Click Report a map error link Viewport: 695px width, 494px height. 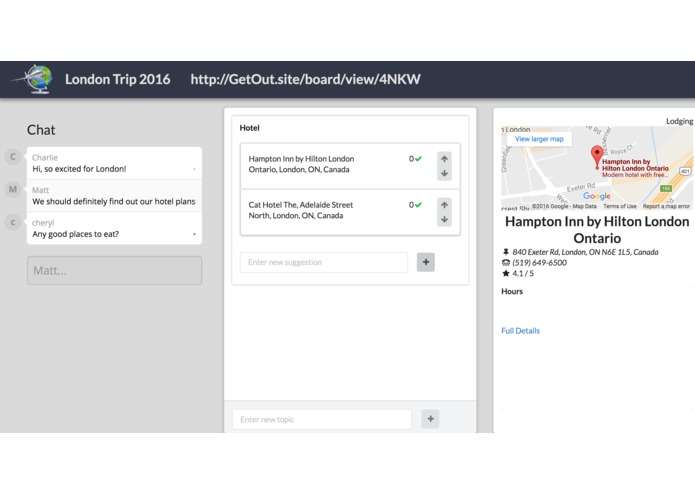coord(666,206)
